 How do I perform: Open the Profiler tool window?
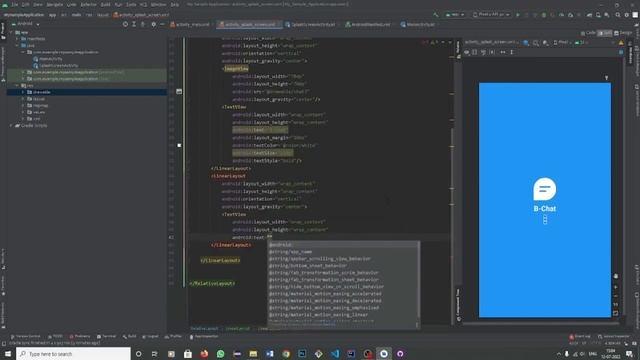173,336
